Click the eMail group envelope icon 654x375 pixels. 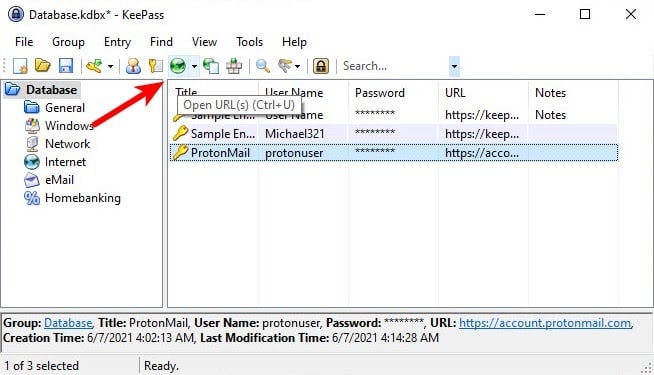point(32,180)
